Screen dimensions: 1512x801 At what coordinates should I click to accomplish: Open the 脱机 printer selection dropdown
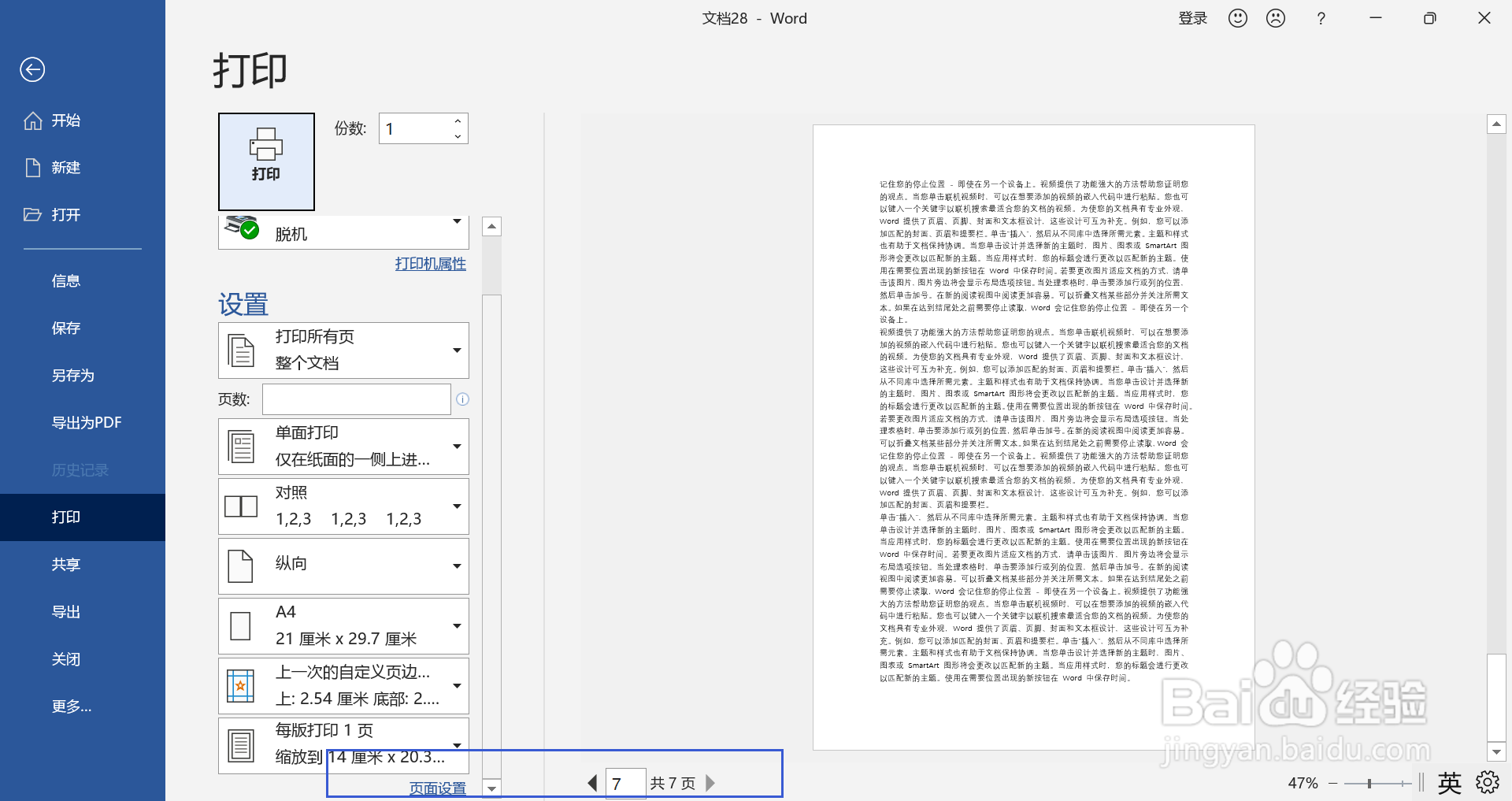coord(343,232)
